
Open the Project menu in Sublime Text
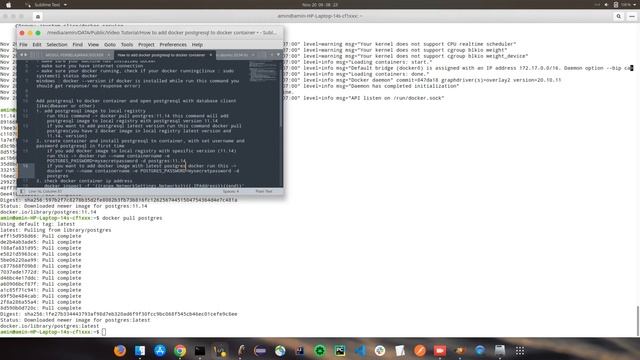tap(146, 44)
